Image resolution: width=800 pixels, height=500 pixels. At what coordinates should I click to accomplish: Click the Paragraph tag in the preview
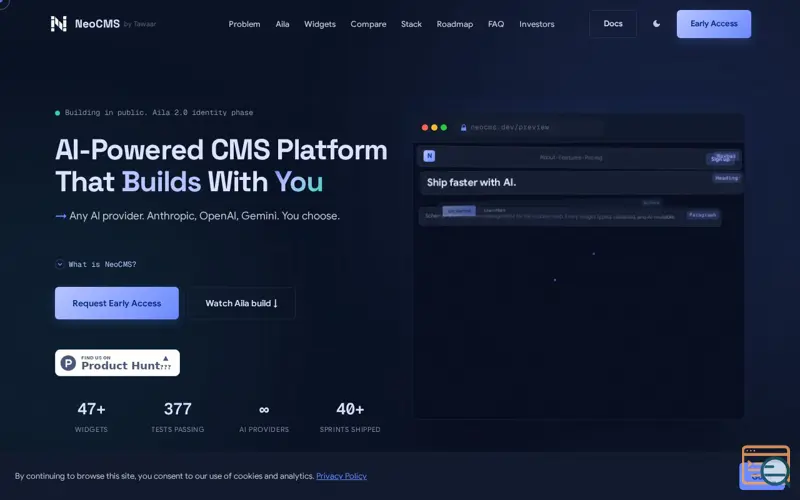point(703,215)
